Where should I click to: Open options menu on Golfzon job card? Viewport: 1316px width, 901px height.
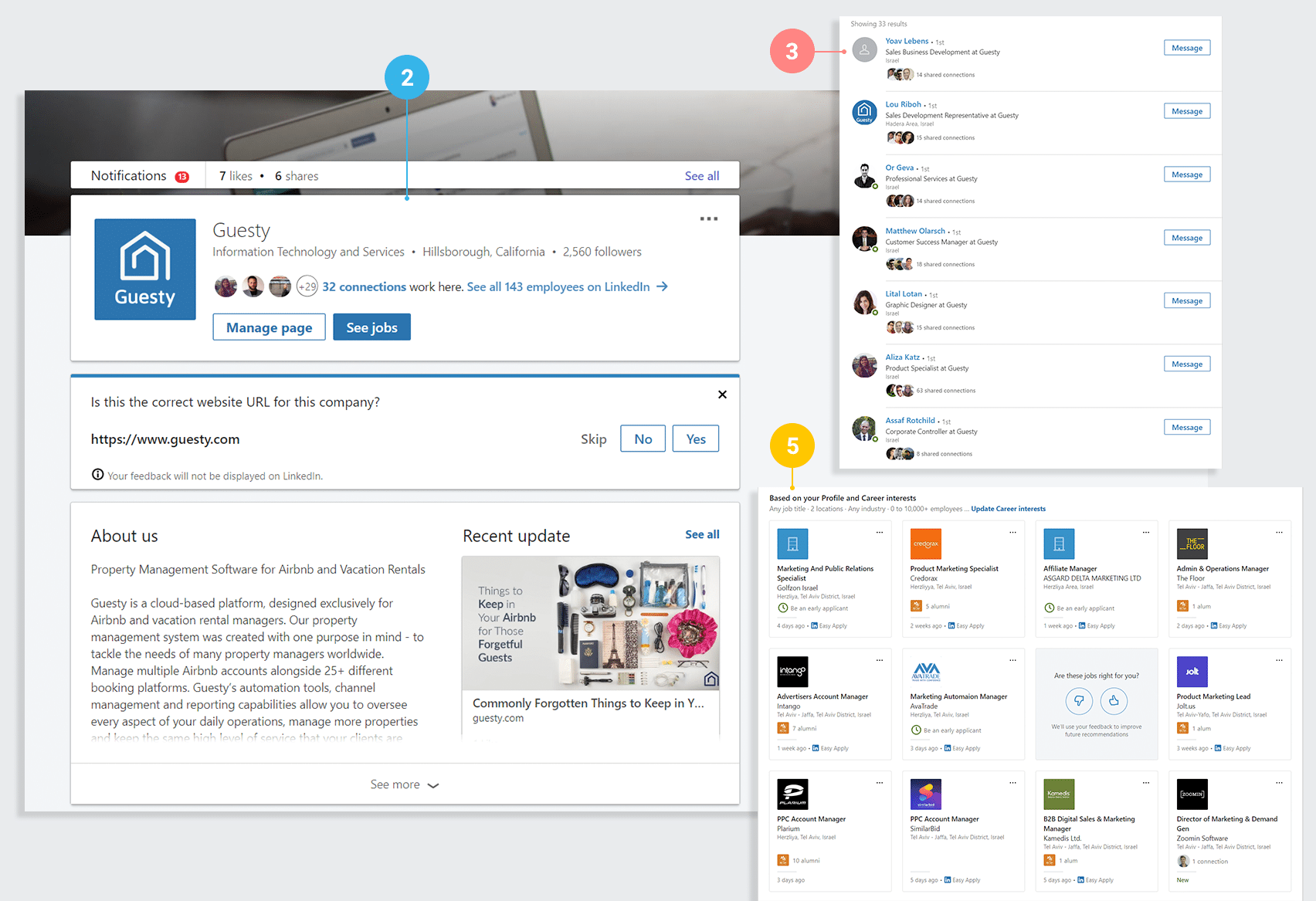click(879, 533)
